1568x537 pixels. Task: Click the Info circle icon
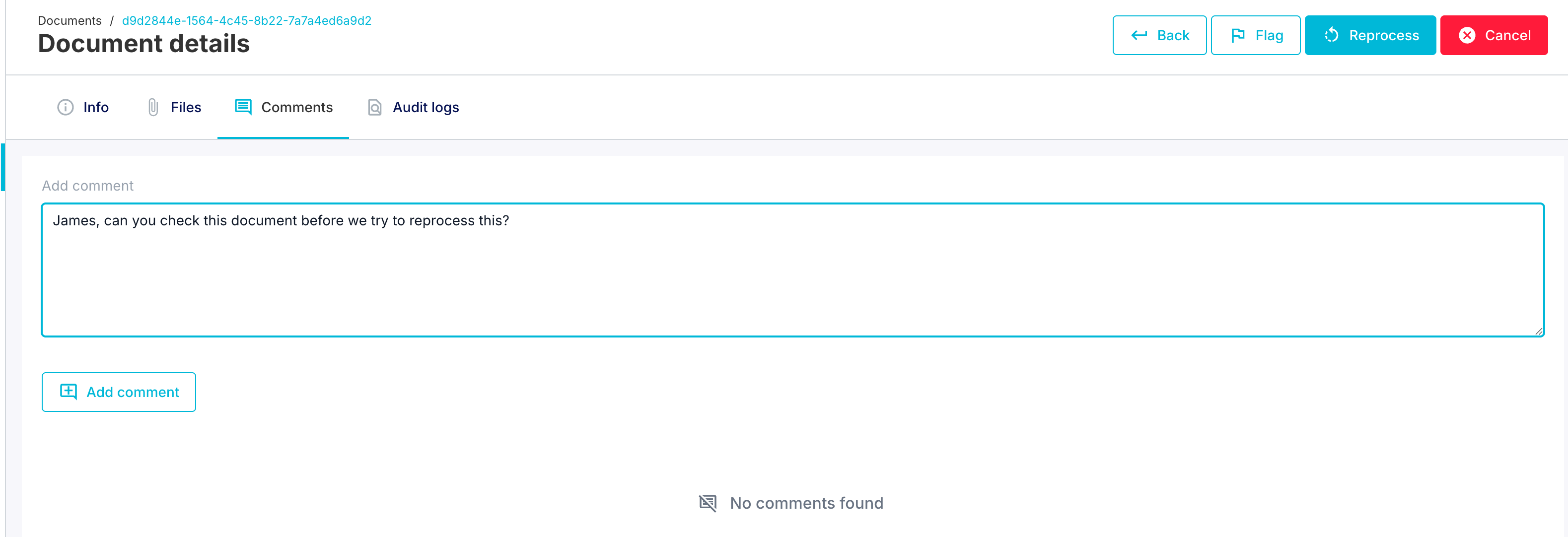coord(65,108)
